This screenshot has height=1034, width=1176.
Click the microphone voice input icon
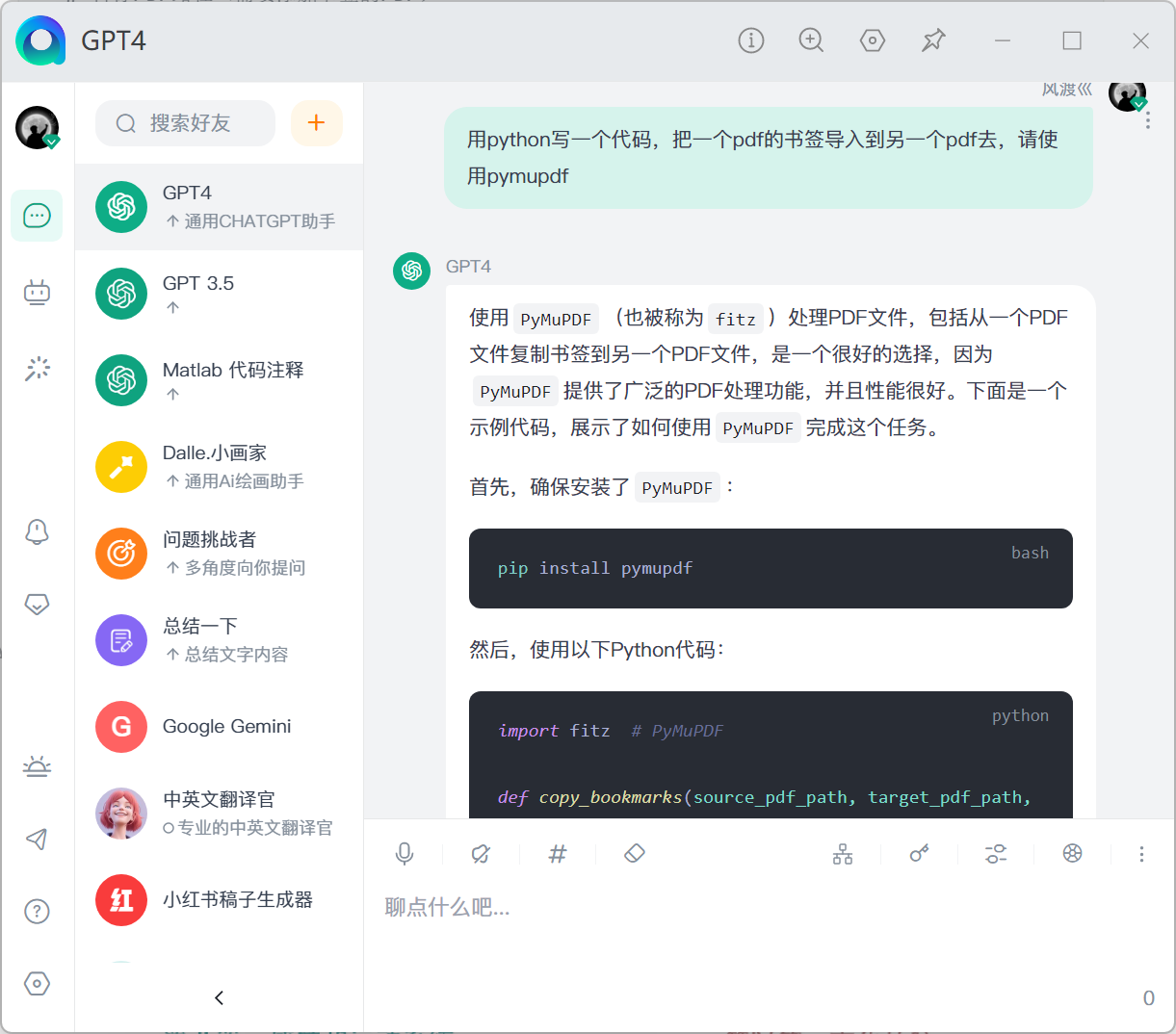(405, 854)
